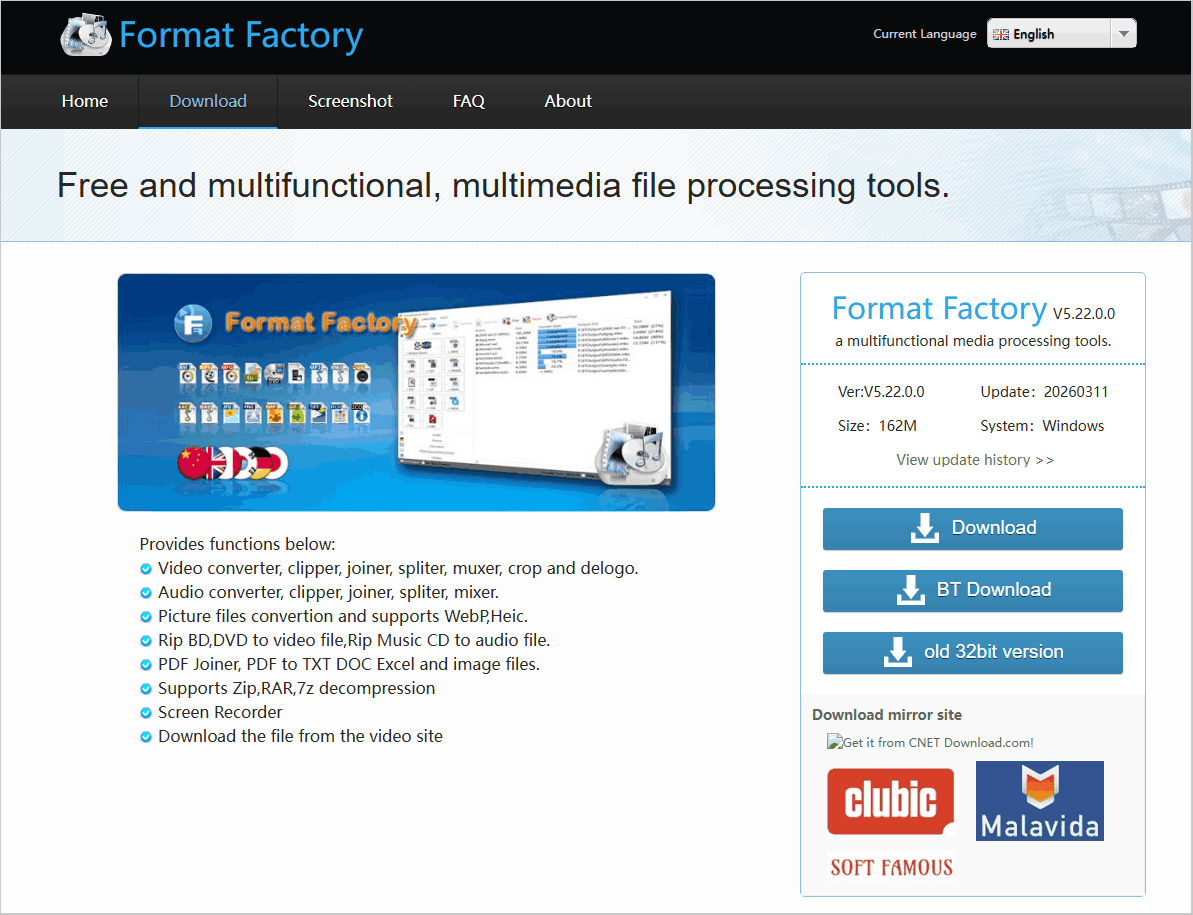Click the bullet icon beside Supports Zip,RAR,7z
This screenshot has width=1193, height=915.
[x=146, y=689]
